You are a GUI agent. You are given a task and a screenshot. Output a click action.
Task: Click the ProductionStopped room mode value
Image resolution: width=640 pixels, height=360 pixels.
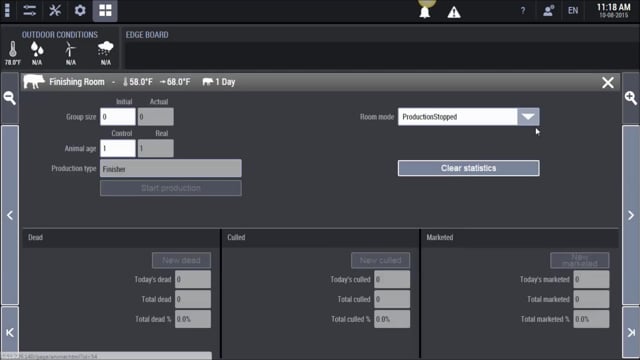click(x=458, y=117)
